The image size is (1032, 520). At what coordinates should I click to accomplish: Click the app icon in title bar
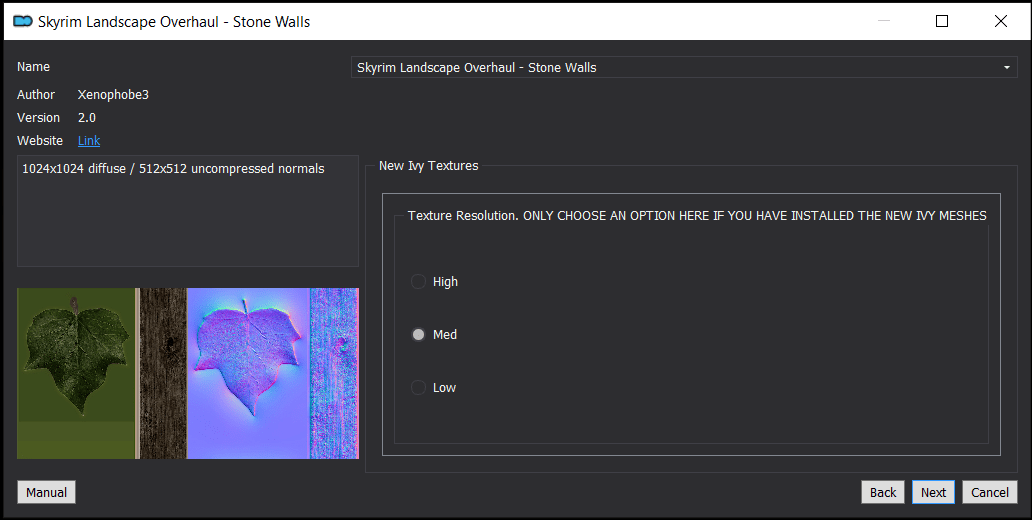click(23, 21)
